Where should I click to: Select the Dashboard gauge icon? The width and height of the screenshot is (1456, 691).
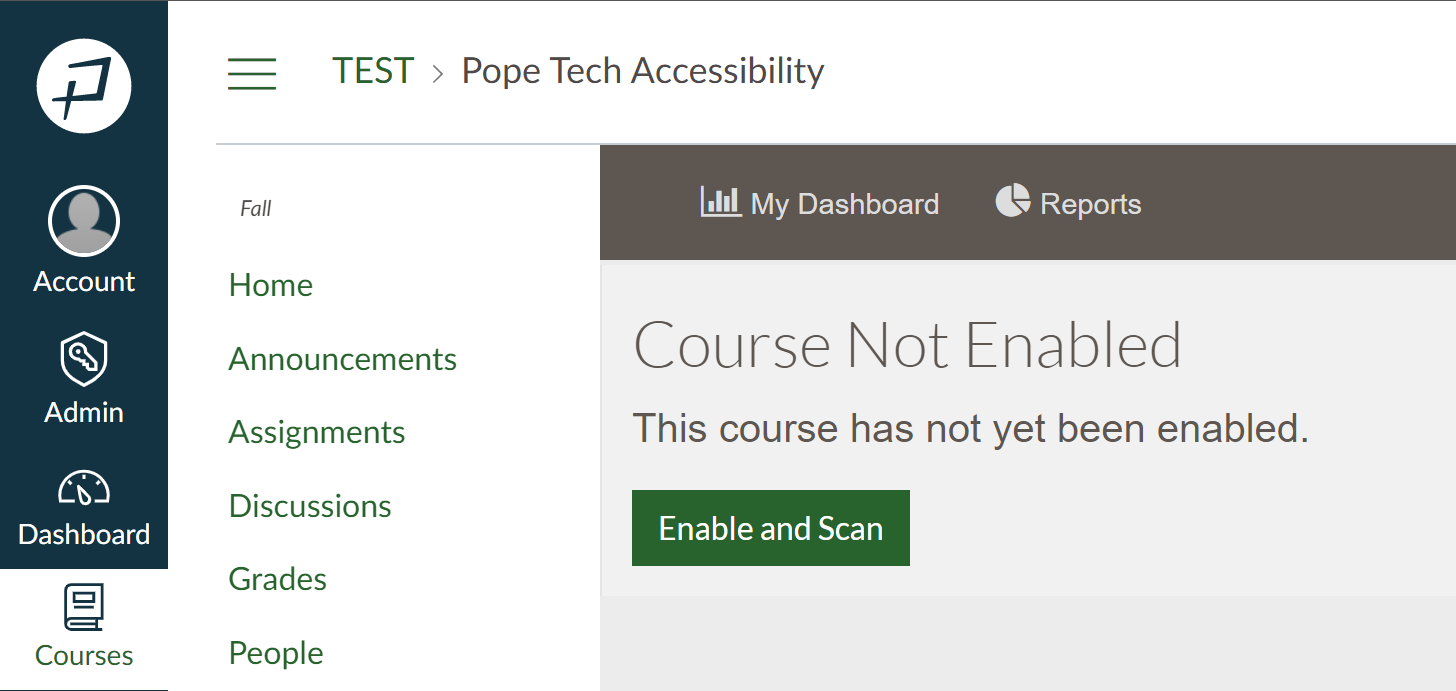coord(84,488)
